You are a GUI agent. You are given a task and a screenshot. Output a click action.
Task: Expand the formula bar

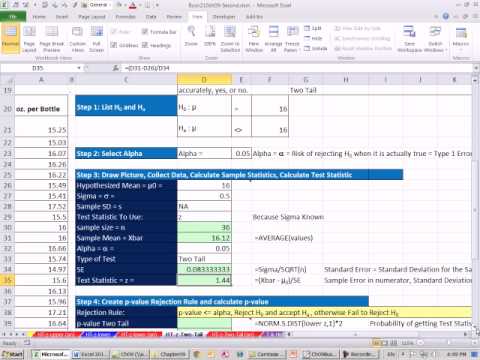click(476, 68)
